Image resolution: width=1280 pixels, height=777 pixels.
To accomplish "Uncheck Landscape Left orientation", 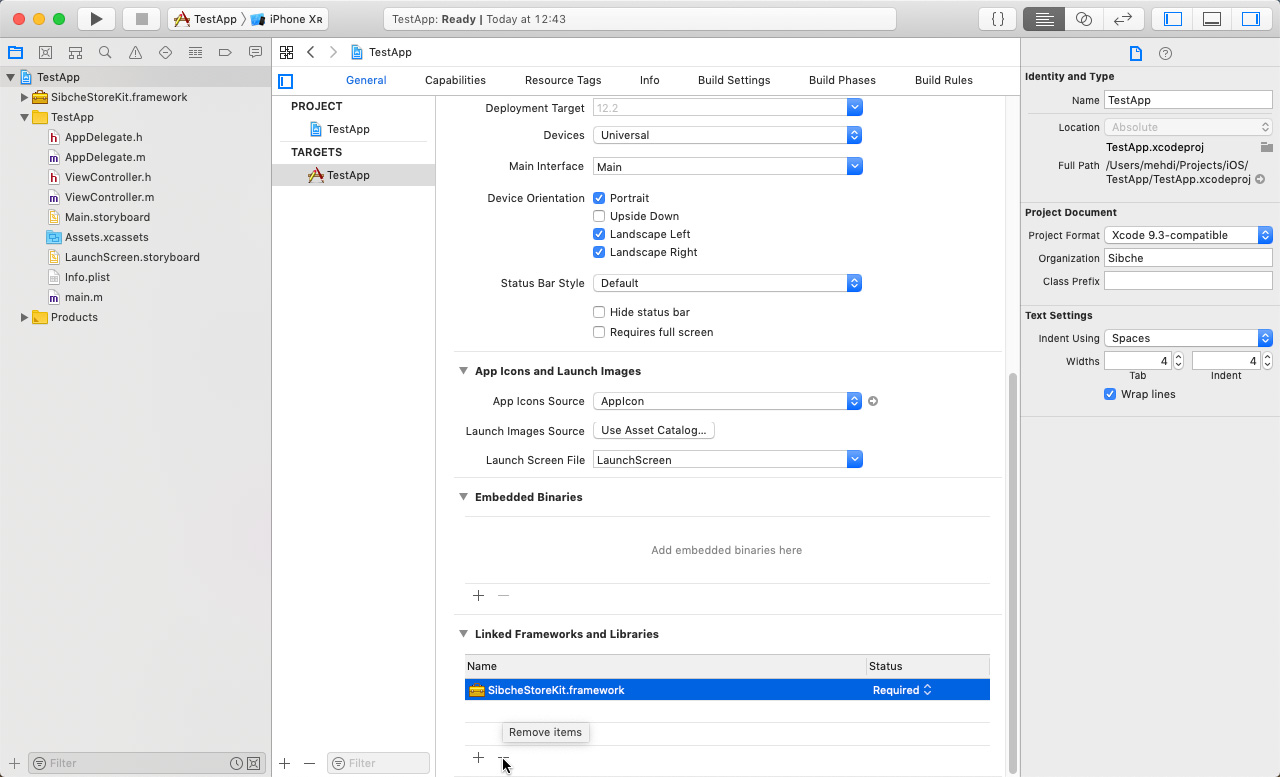I will [x=599, y=234].
